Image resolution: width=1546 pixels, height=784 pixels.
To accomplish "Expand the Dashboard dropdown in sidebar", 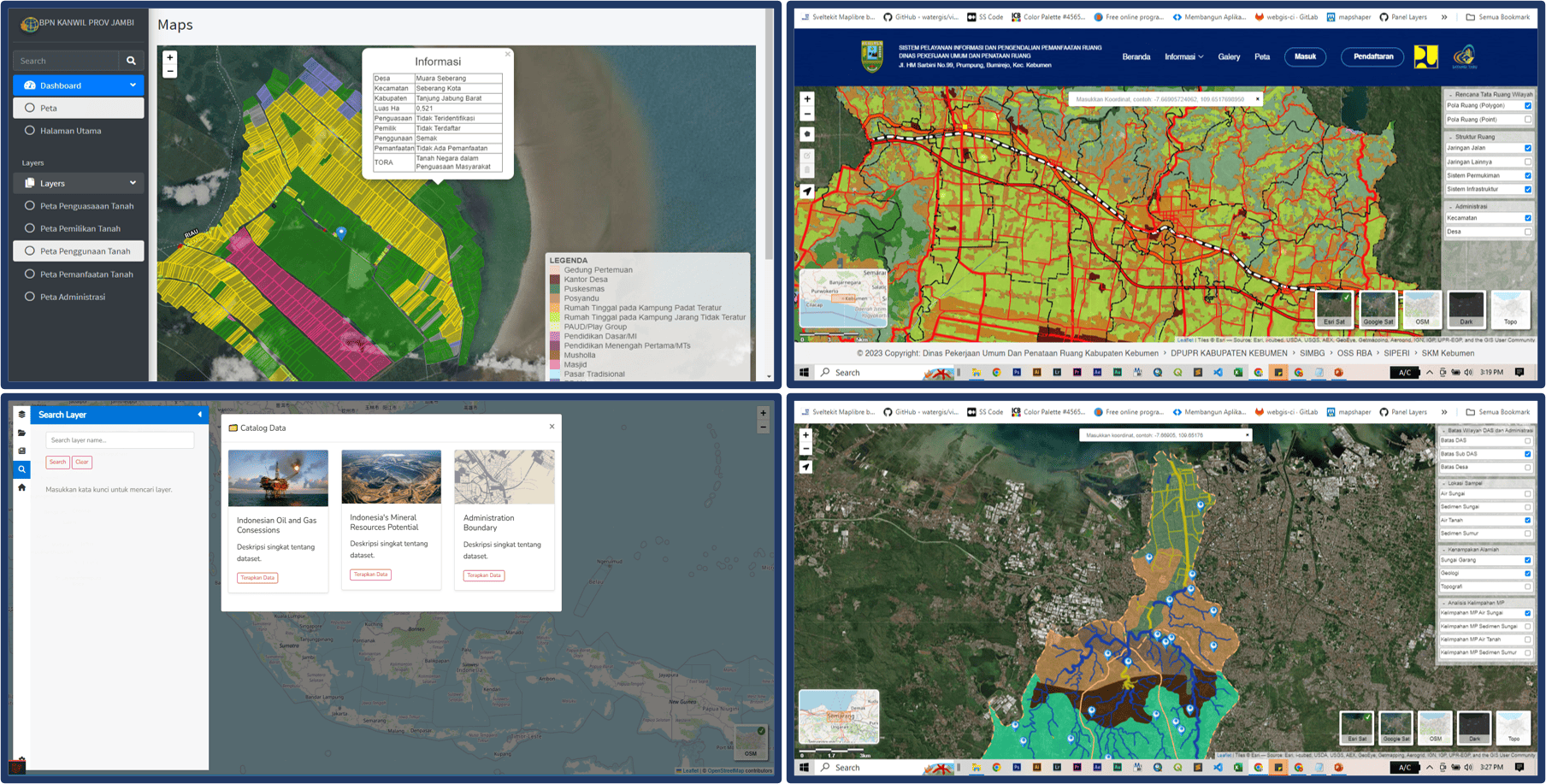I will tap(133, 85).
